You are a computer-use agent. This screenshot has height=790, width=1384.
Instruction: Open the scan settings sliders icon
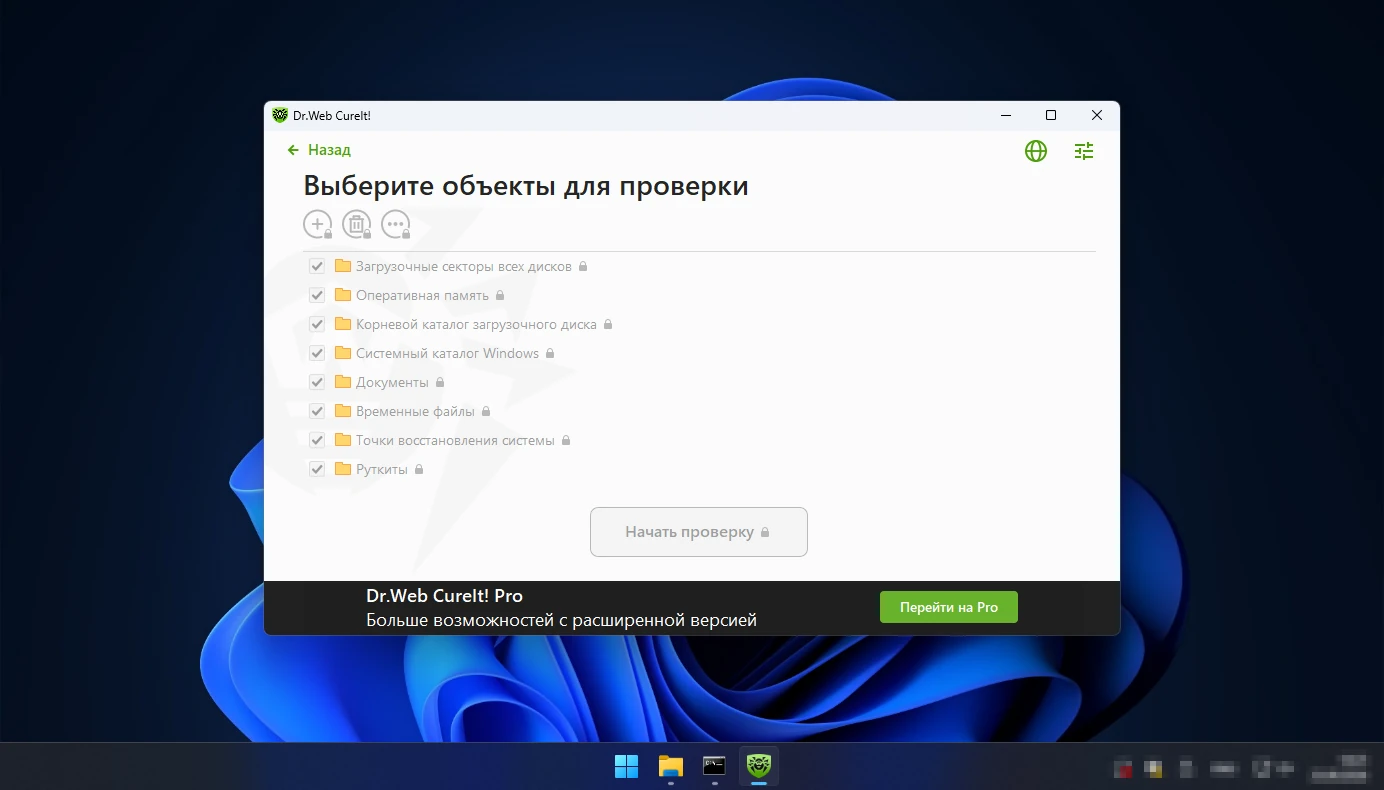1084,151
